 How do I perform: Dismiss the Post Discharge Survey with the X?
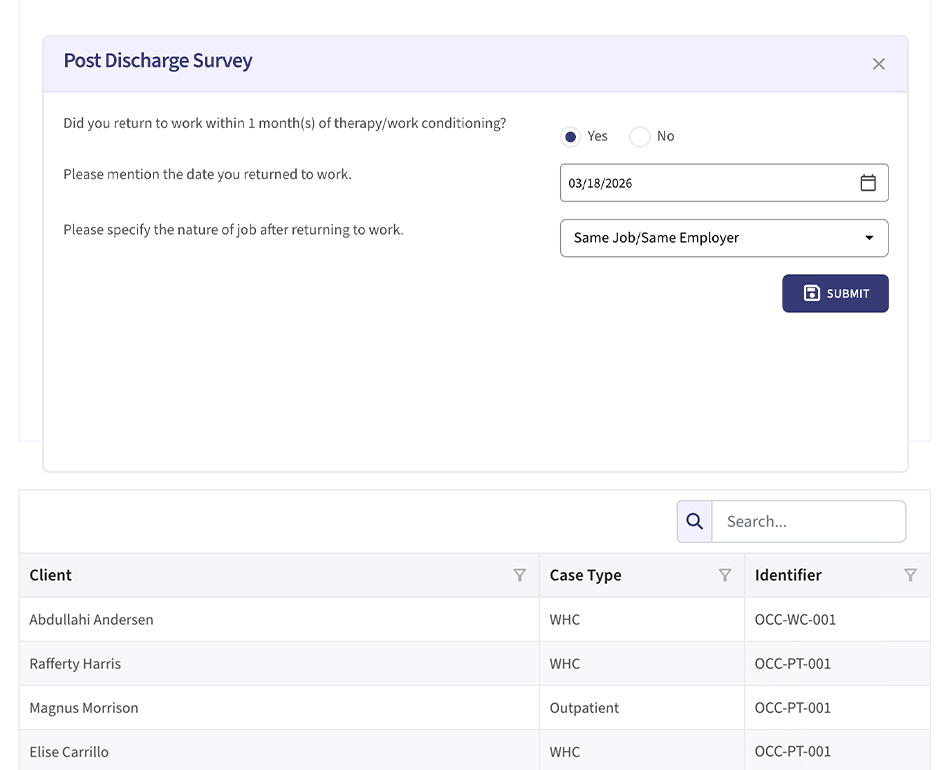878,63
